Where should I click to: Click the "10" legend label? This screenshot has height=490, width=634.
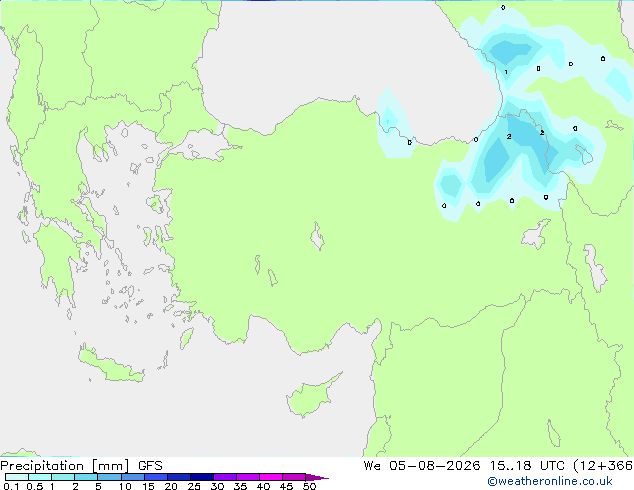tap(125, 486)
